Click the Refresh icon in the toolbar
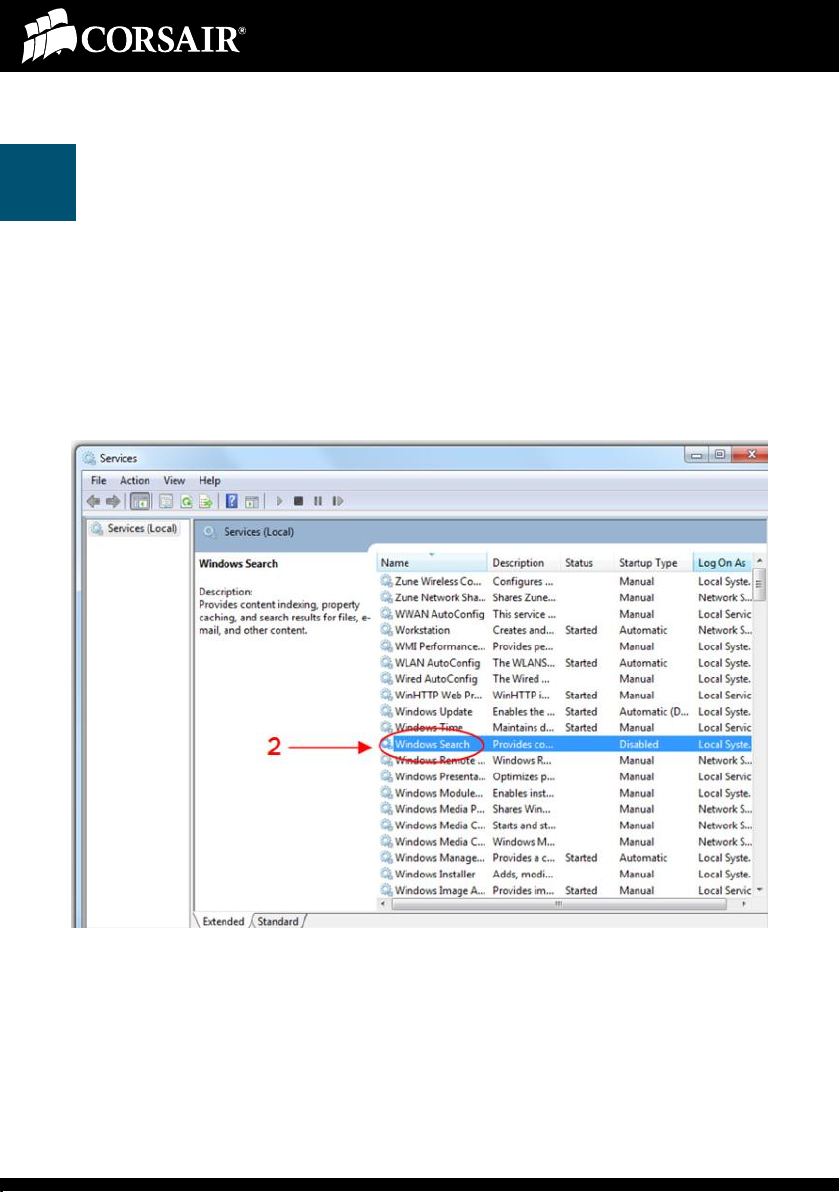Screen dimensions: 840x1192 pos(187,500)
